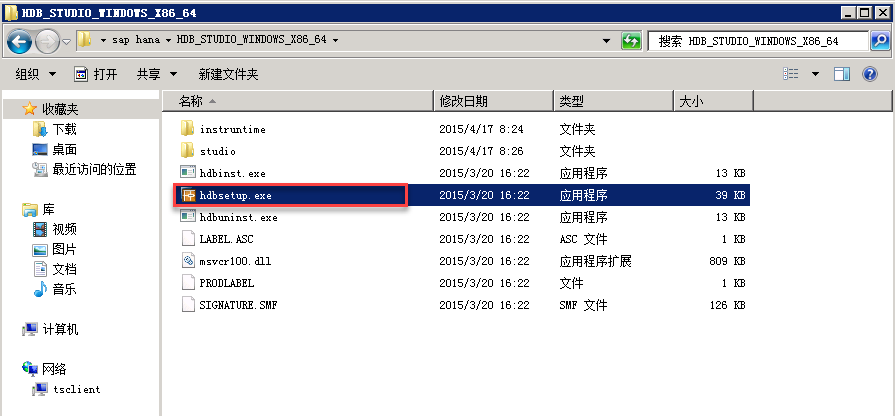895x416 pixels.
Task: Open the 图片 library
Action: coord(64,249)
